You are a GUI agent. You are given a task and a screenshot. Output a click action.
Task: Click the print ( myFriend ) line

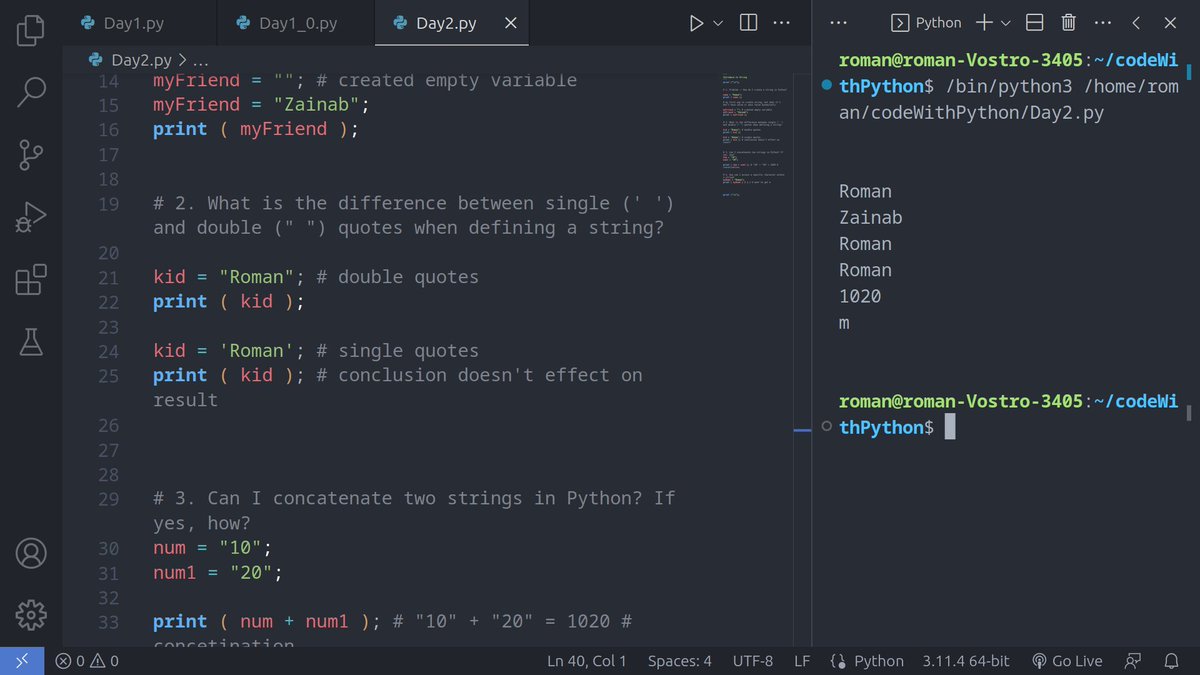pos(256,129)
